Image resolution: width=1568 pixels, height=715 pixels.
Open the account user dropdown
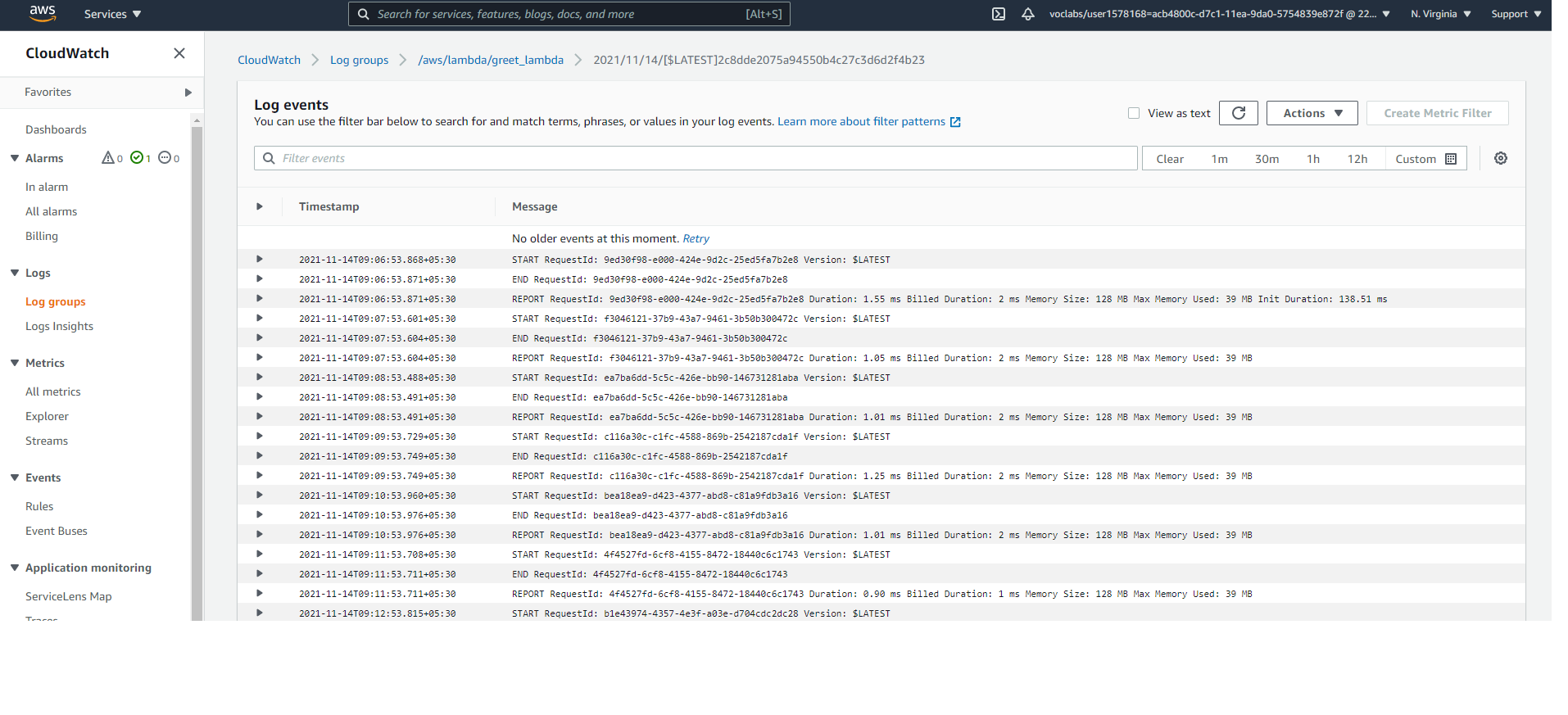click(x=1220, y=14)
